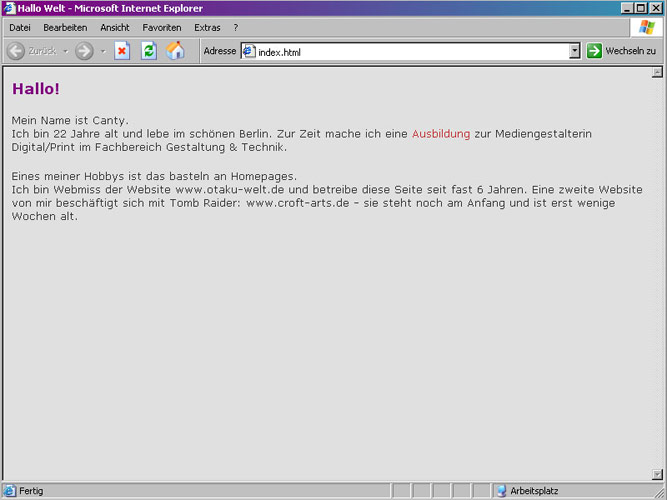Open the address bar dropdown list
667x500 pixels.
(x=575, y=51)
